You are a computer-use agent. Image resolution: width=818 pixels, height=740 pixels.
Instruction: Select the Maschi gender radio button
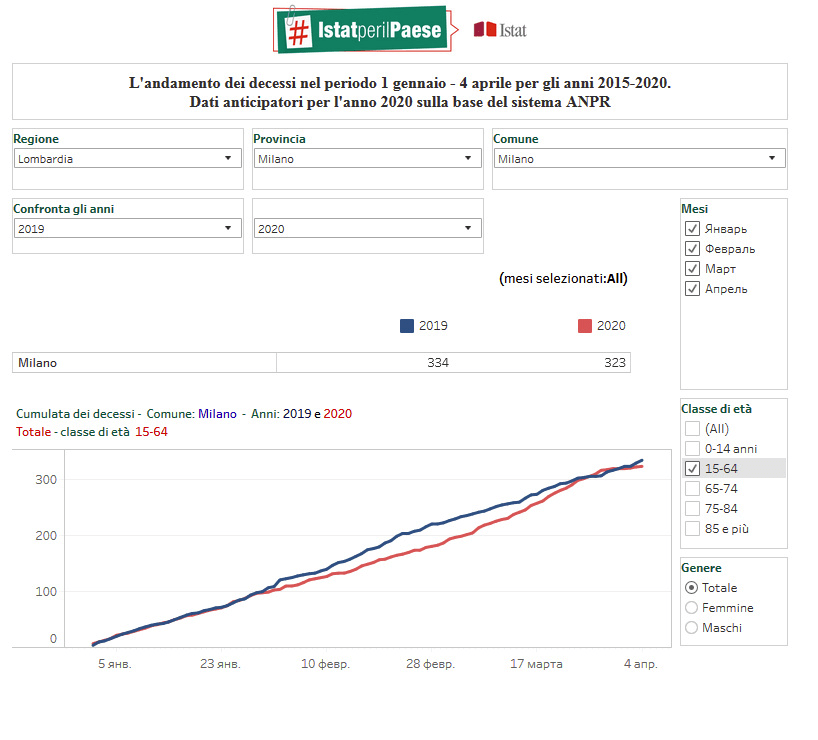[x=692, y=628]
